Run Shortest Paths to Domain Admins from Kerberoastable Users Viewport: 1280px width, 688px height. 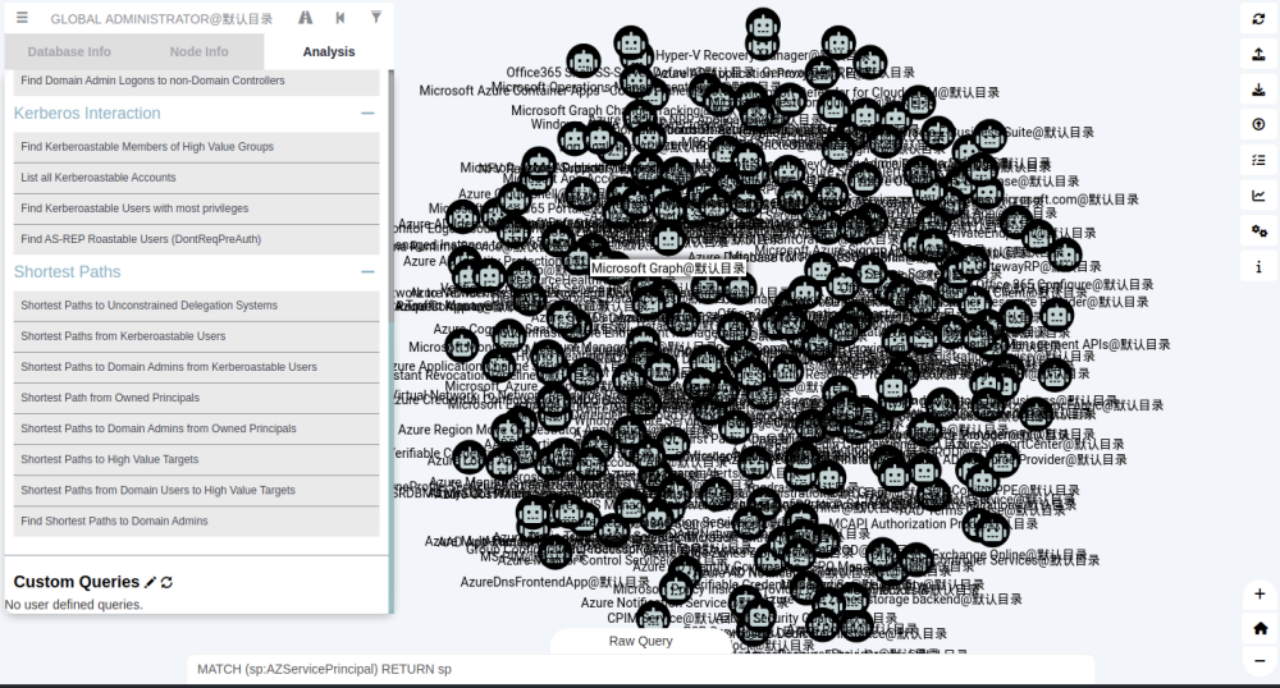(x=196, y=367)
